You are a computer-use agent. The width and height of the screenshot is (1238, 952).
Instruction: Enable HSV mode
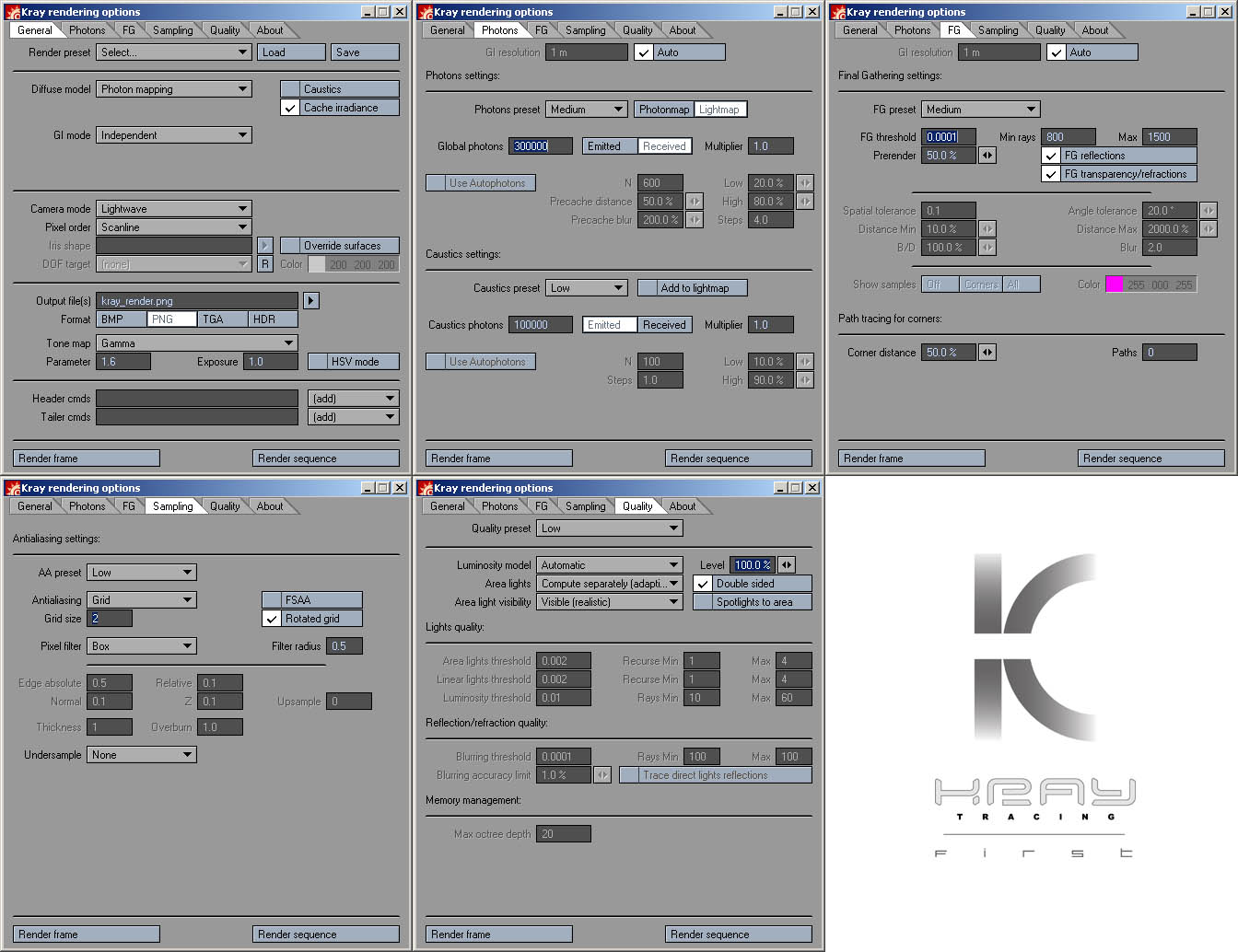point(354,361)
